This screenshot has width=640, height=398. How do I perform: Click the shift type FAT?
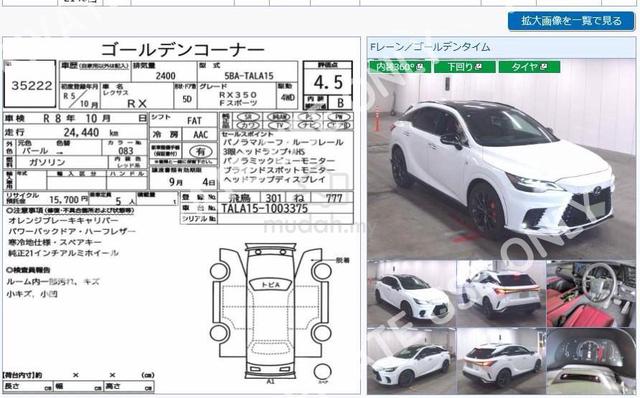pyautogui.click(x=194, y=121)
